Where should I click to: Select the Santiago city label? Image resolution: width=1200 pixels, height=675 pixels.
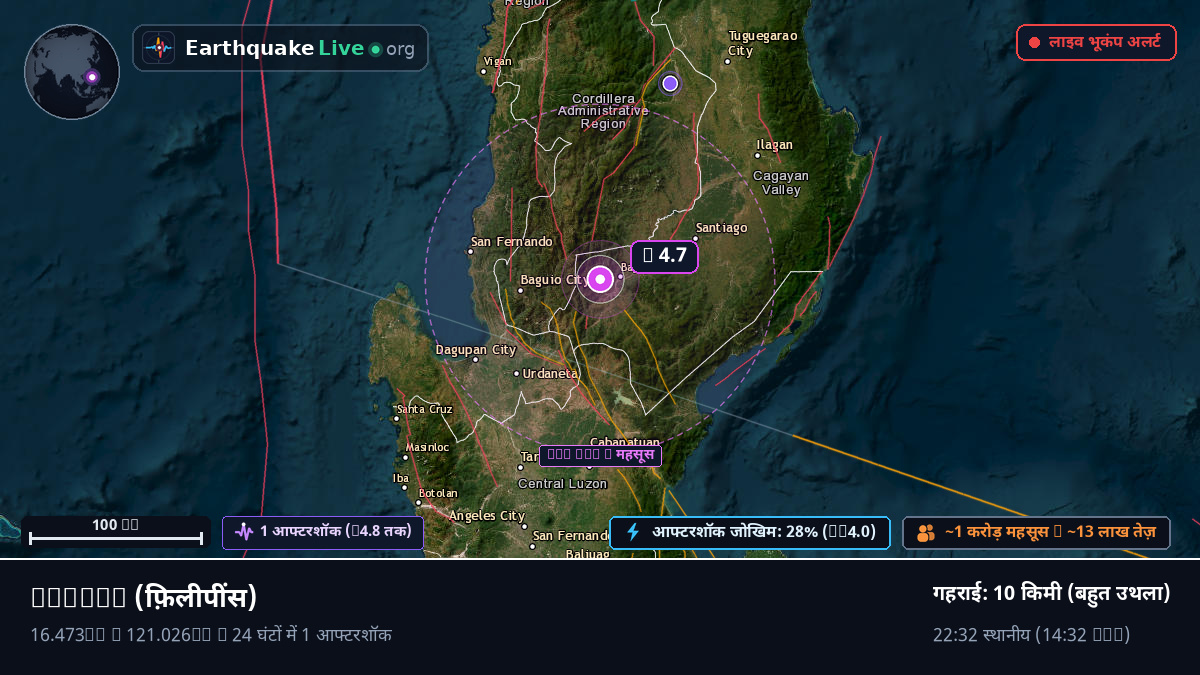coord(721,228)
